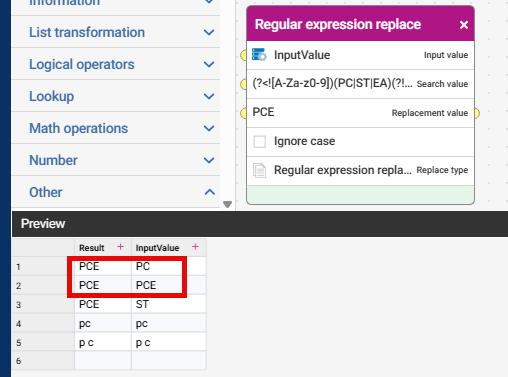The height and width of the screenshot is (377, 508).
Task: Click the Preview panel header
Action: tap(260, 224)
